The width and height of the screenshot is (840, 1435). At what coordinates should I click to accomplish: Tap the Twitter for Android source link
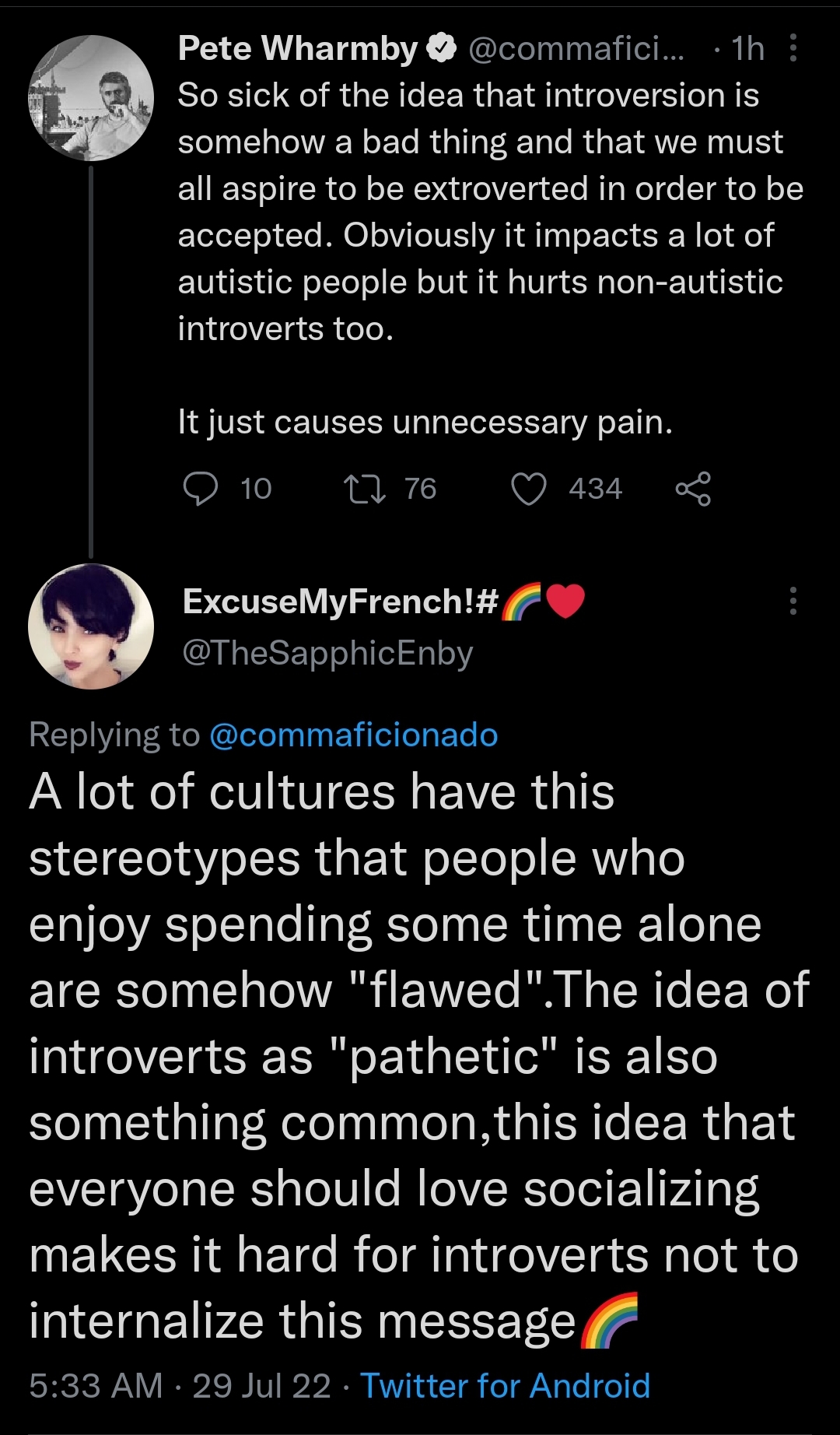(x=505, y=1386)
